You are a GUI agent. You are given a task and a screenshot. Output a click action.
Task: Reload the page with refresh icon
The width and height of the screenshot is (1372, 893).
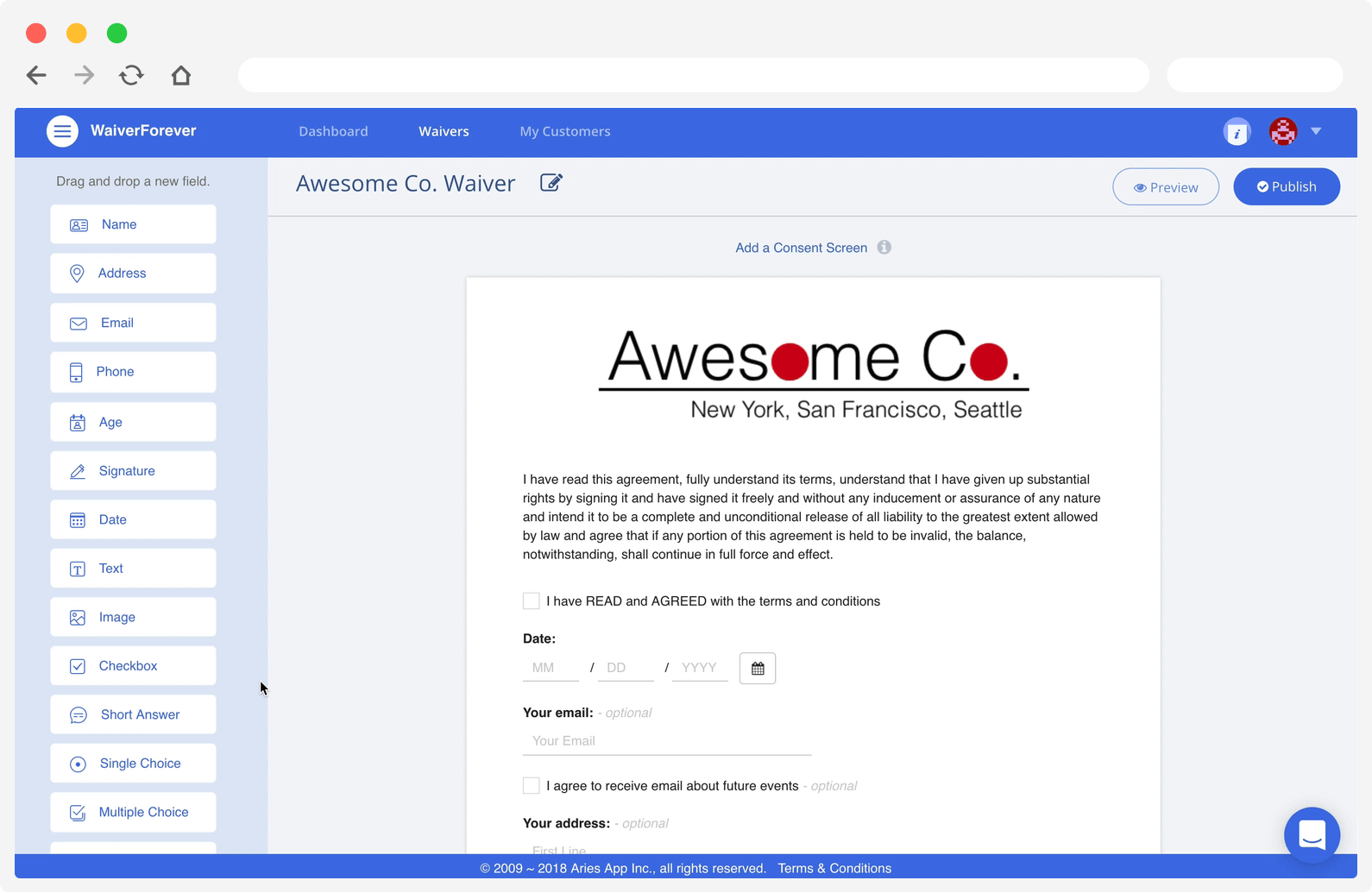131,75
